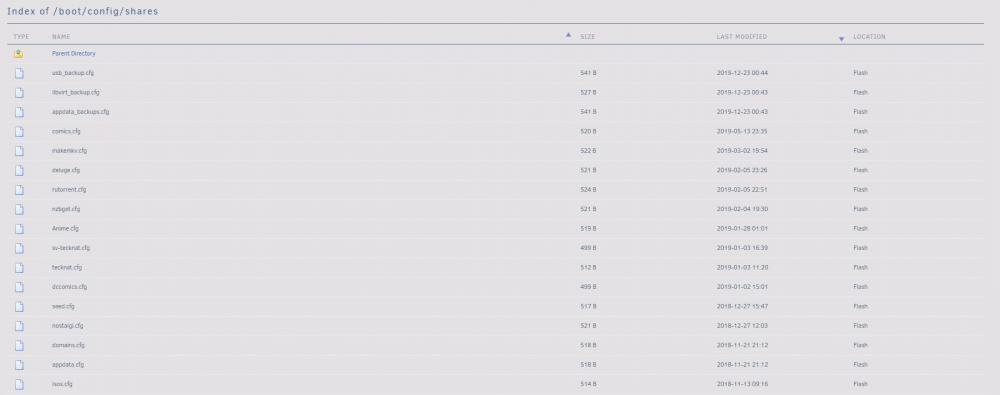Click the 514 B size of isos.cfg
Image resolution: width=1000 pixels, height=395 pixels.
point(588,384)
